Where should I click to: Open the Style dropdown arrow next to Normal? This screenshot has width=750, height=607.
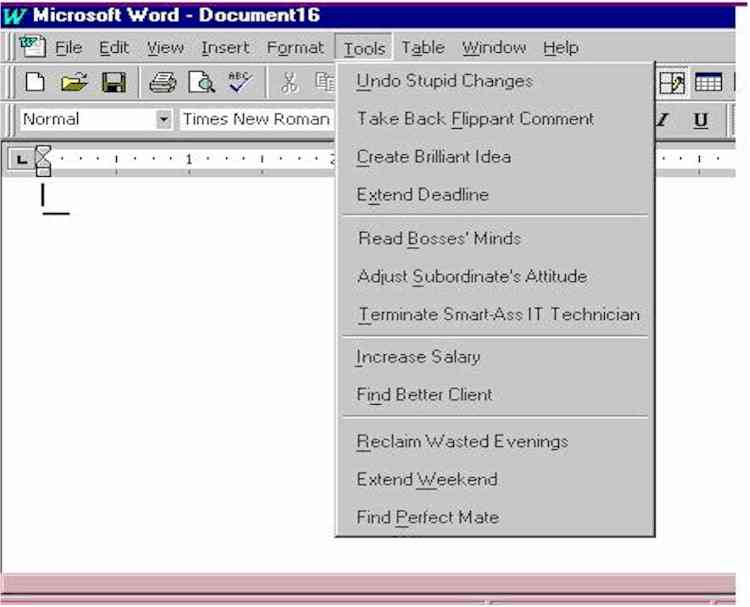pyautogui.click(x=164, y=119)
